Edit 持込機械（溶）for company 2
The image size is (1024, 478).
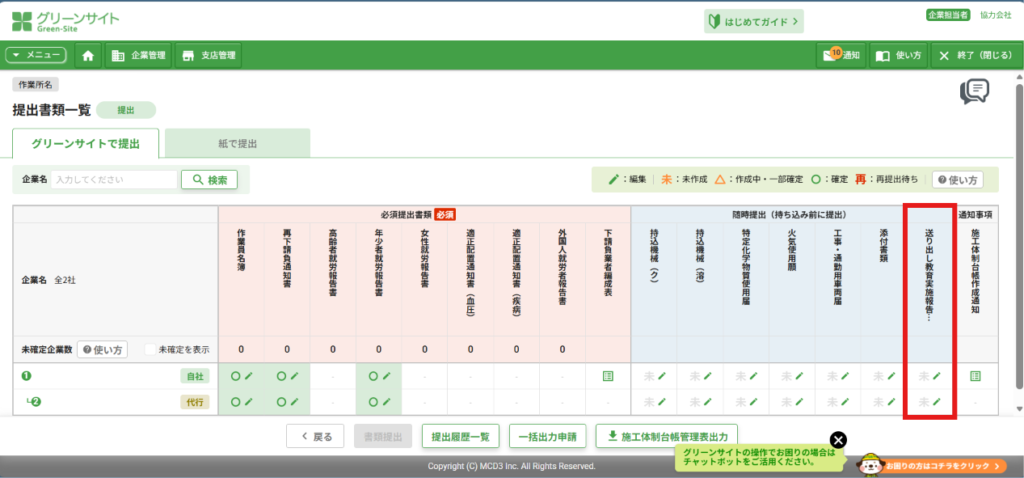pos(707,402)
